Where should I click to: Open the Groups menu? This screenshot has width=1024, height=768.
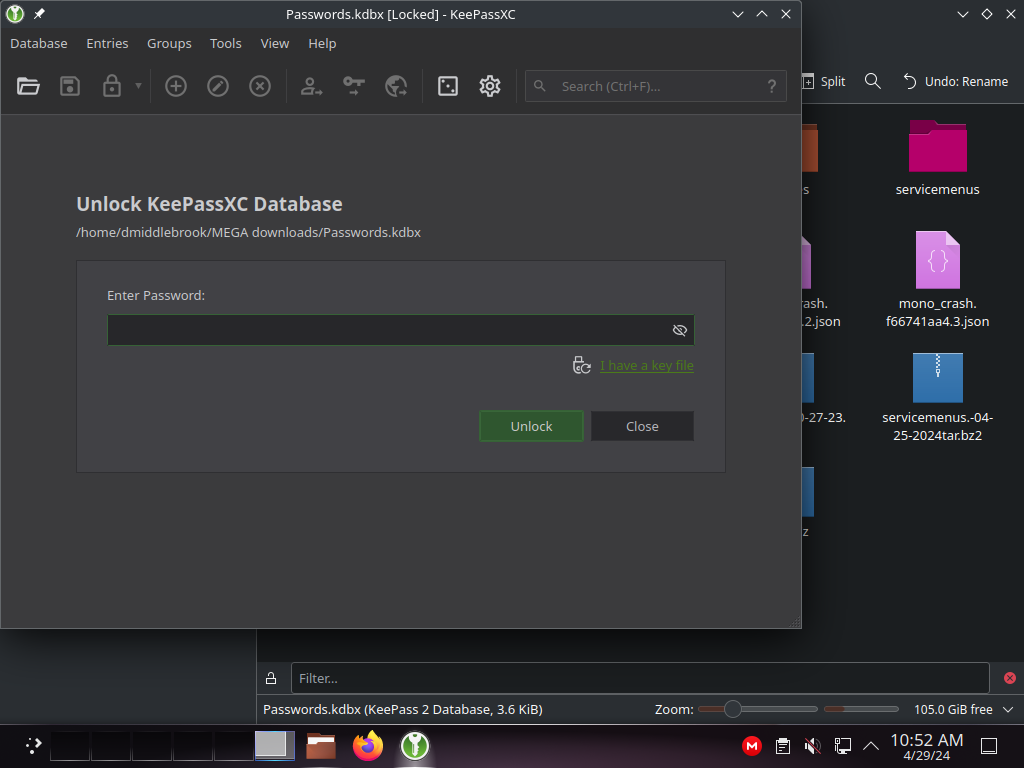click(x=169, y=44)
